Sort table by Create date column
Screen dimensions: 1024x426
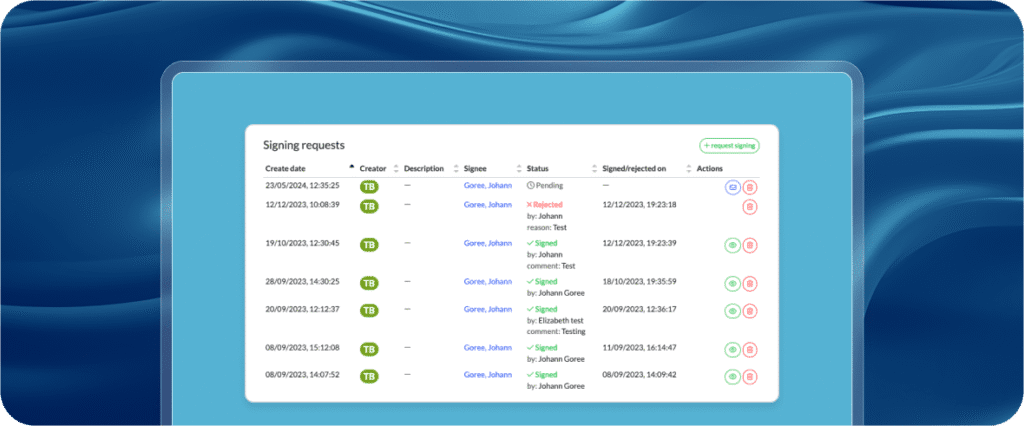[x=287, y=168]
